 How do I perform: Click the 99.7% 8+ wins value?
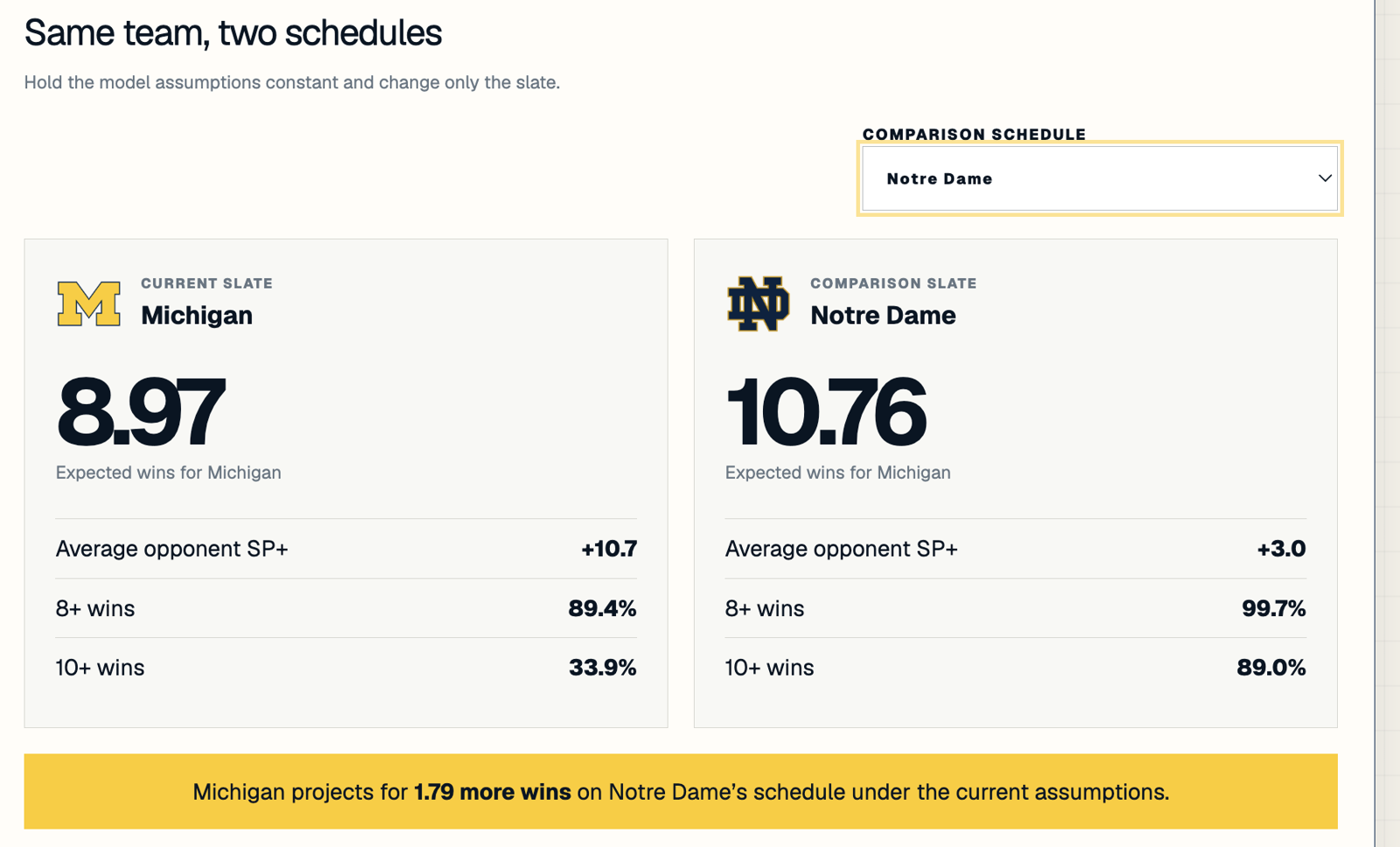pos(1273,608)
